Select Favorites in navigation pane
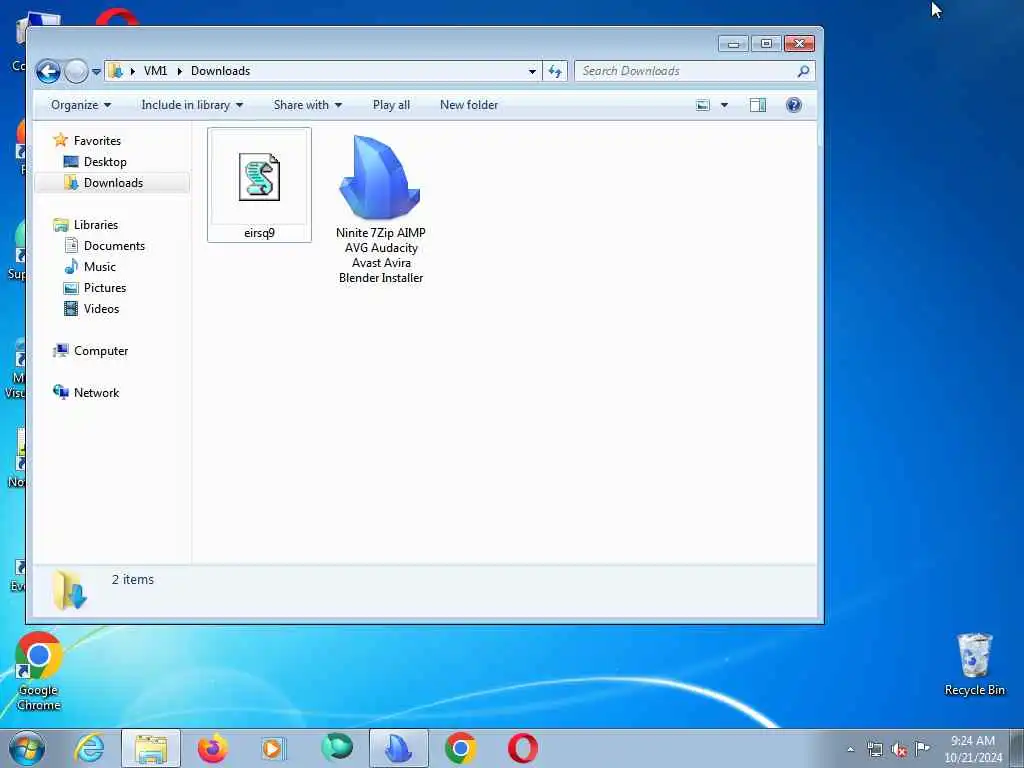Viewport: 1024px width, 768px height. 97,140
